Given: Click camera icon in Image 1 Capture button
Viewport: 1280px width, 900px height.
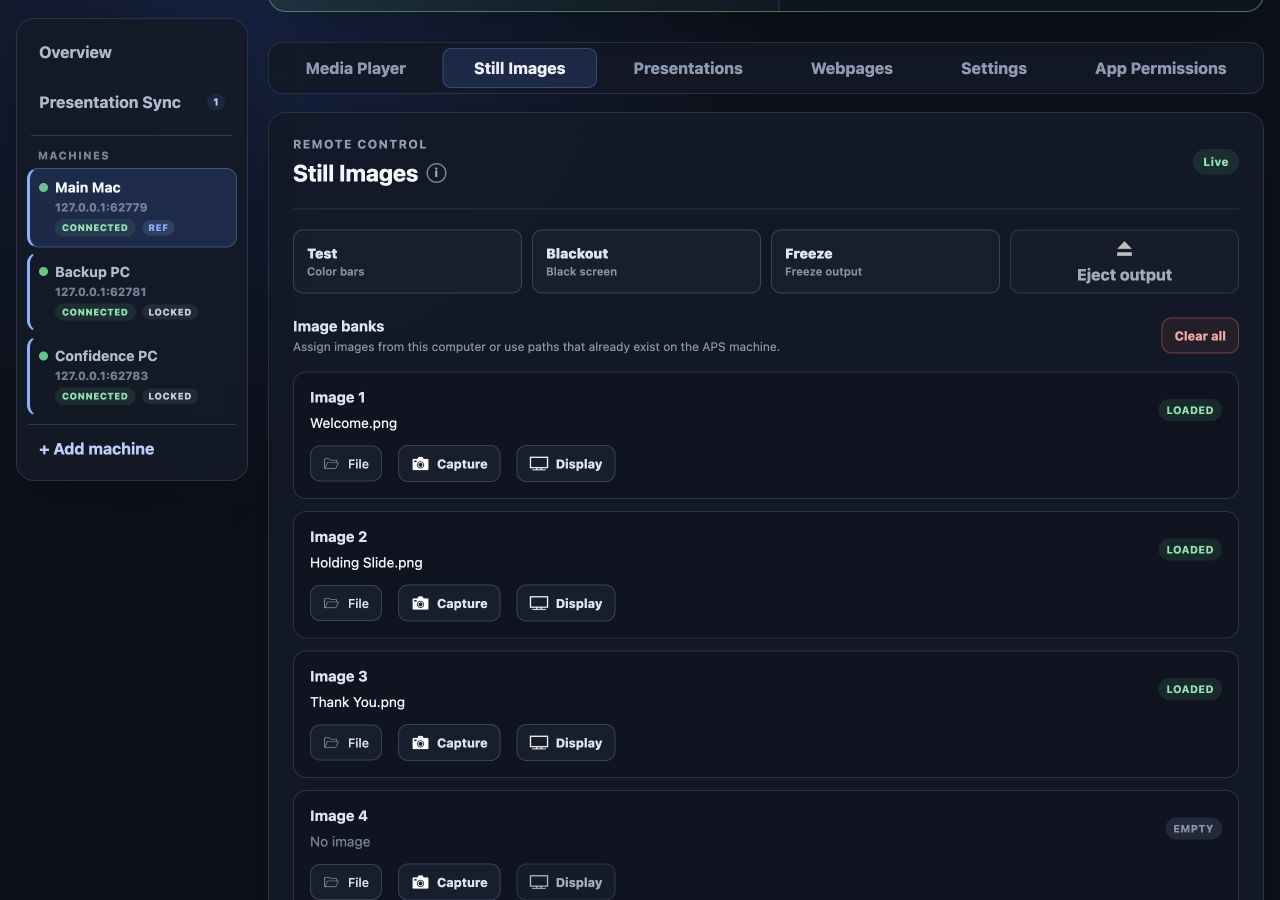Looking at the screenshot, I should coord(420,464).
